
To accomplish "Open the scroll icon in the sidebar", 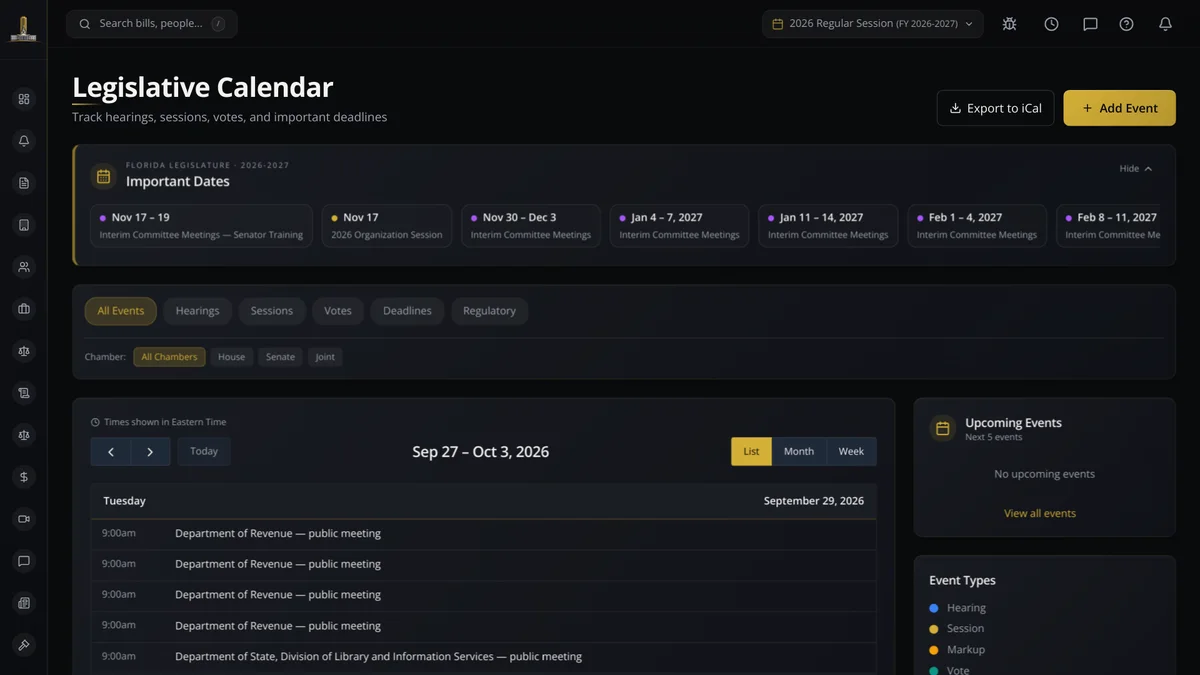I will pyautogui.click(x=24, y=393).
